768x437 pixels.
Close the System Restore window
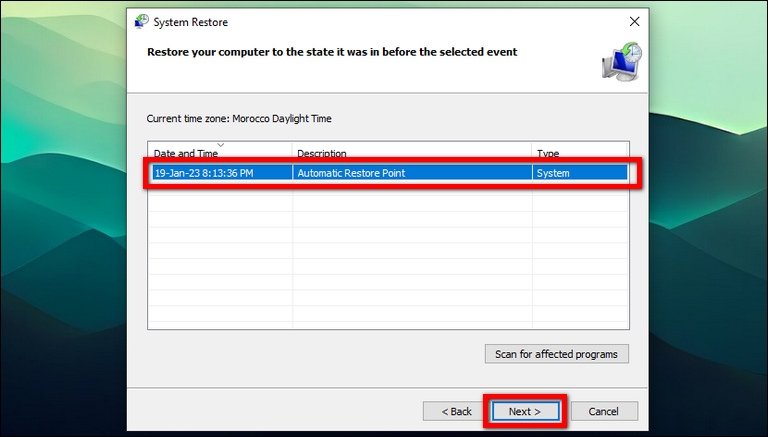634,22
